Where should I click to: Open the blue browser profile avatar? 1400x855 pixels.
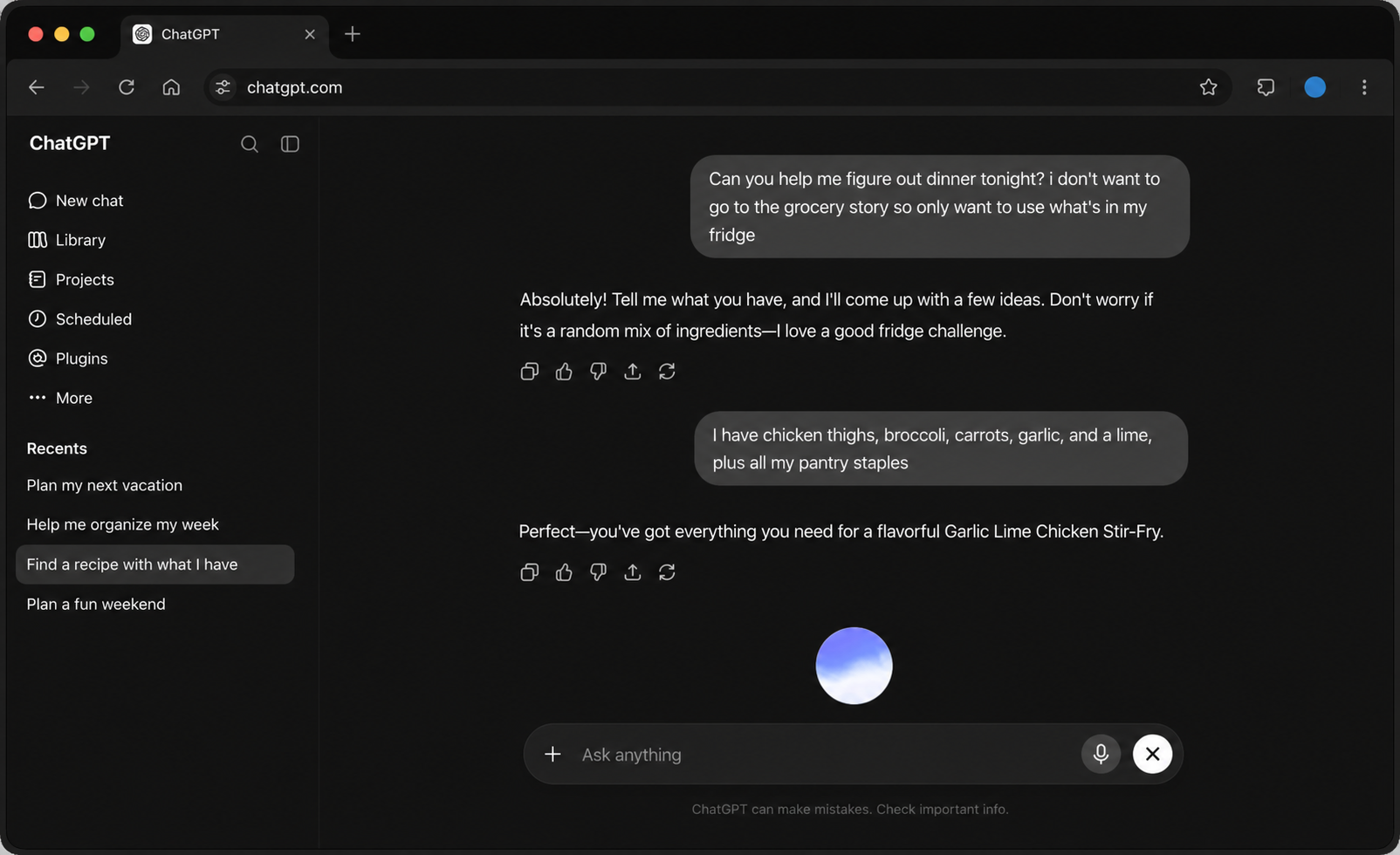[1314, 87]
